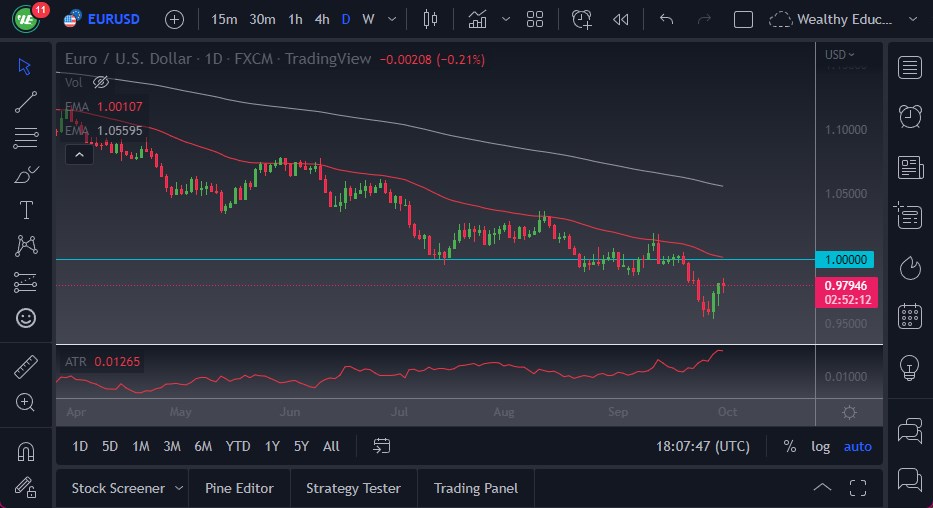The height and width of the screenshot is (508, 933).
Task: Open the Strategy Tester tab
Action: tap(353, 488)
